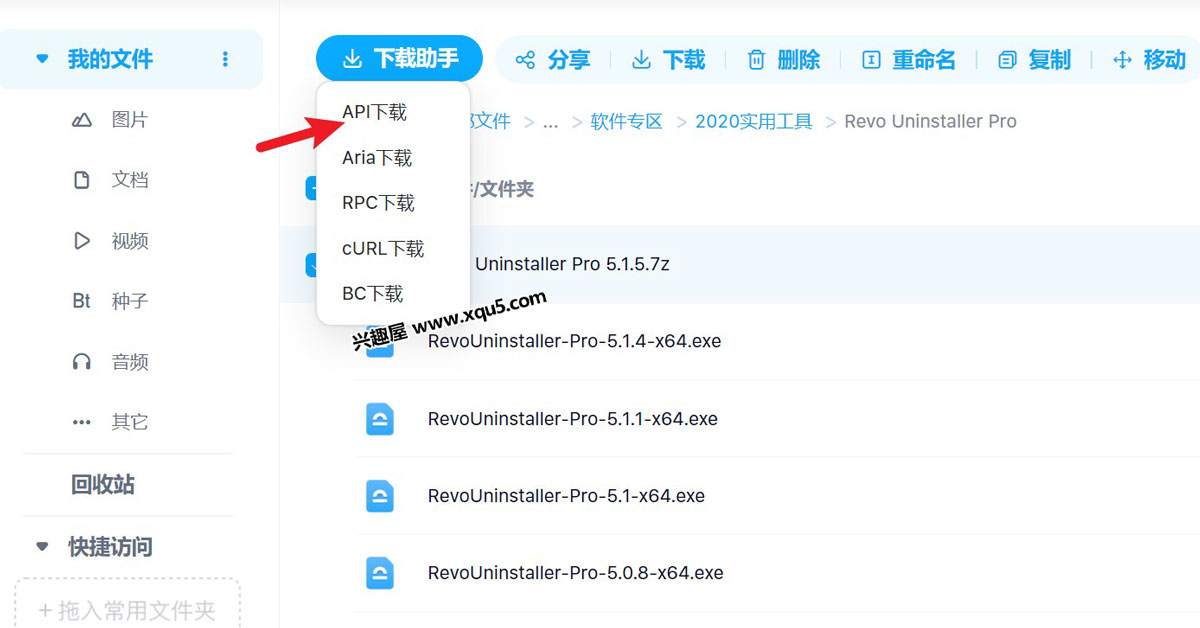Click the 下载 download toolbar button
This screenshot has height=628, width=1200.
[x=668, y=60]
